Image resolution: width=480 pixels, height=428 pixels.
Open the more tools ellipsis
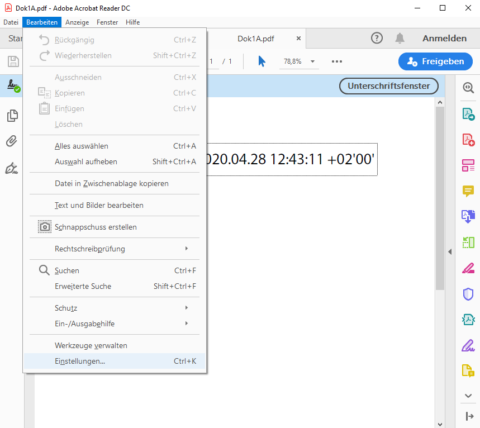coord(337,61)
